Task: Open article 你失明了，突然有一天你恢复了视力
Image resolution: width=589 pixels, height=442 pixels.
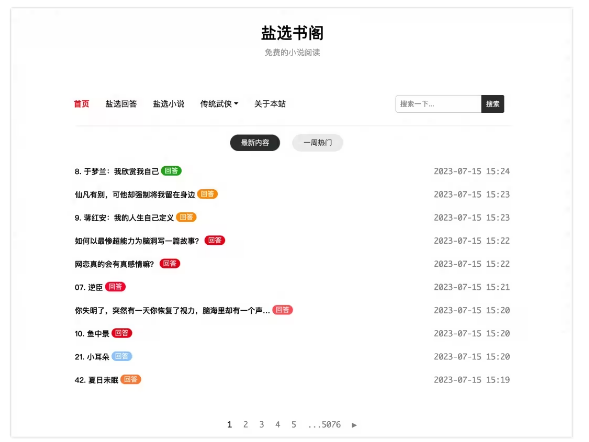Action: tap(172, 311)
